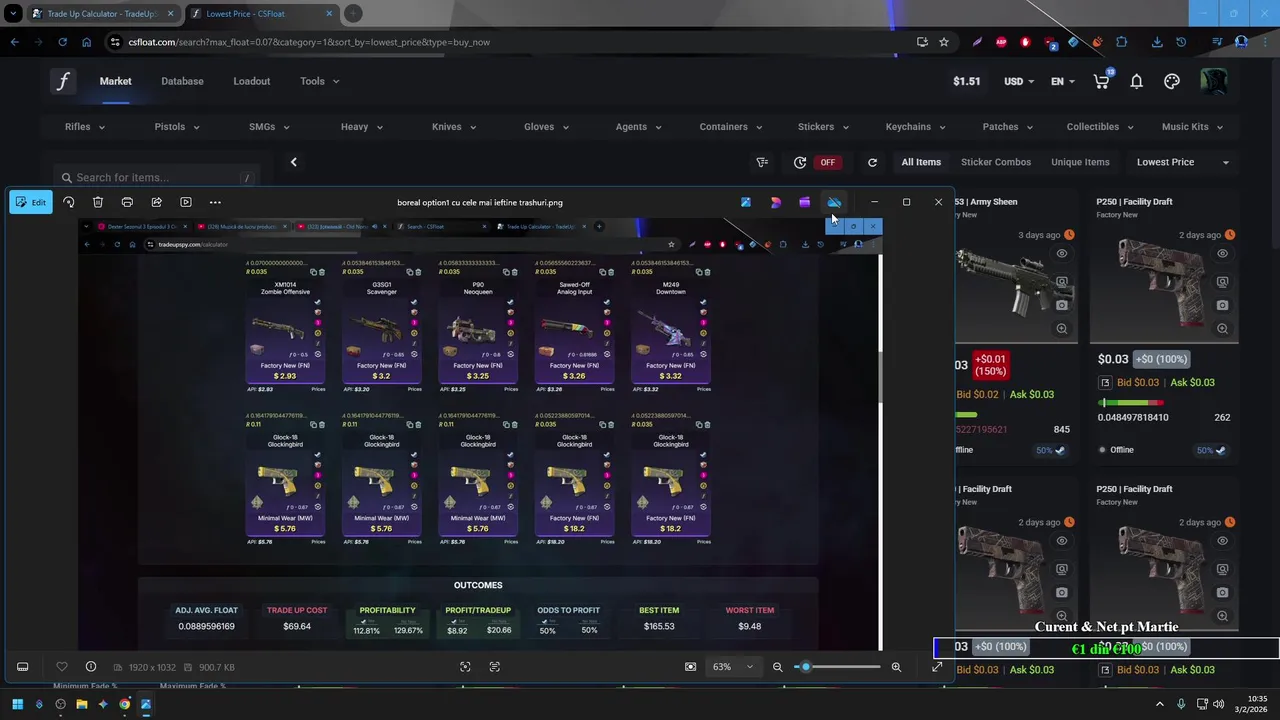Reload the page in Chrome
Image resolution: width=1280 pixels, height=720 pixels.
[62, 42]
